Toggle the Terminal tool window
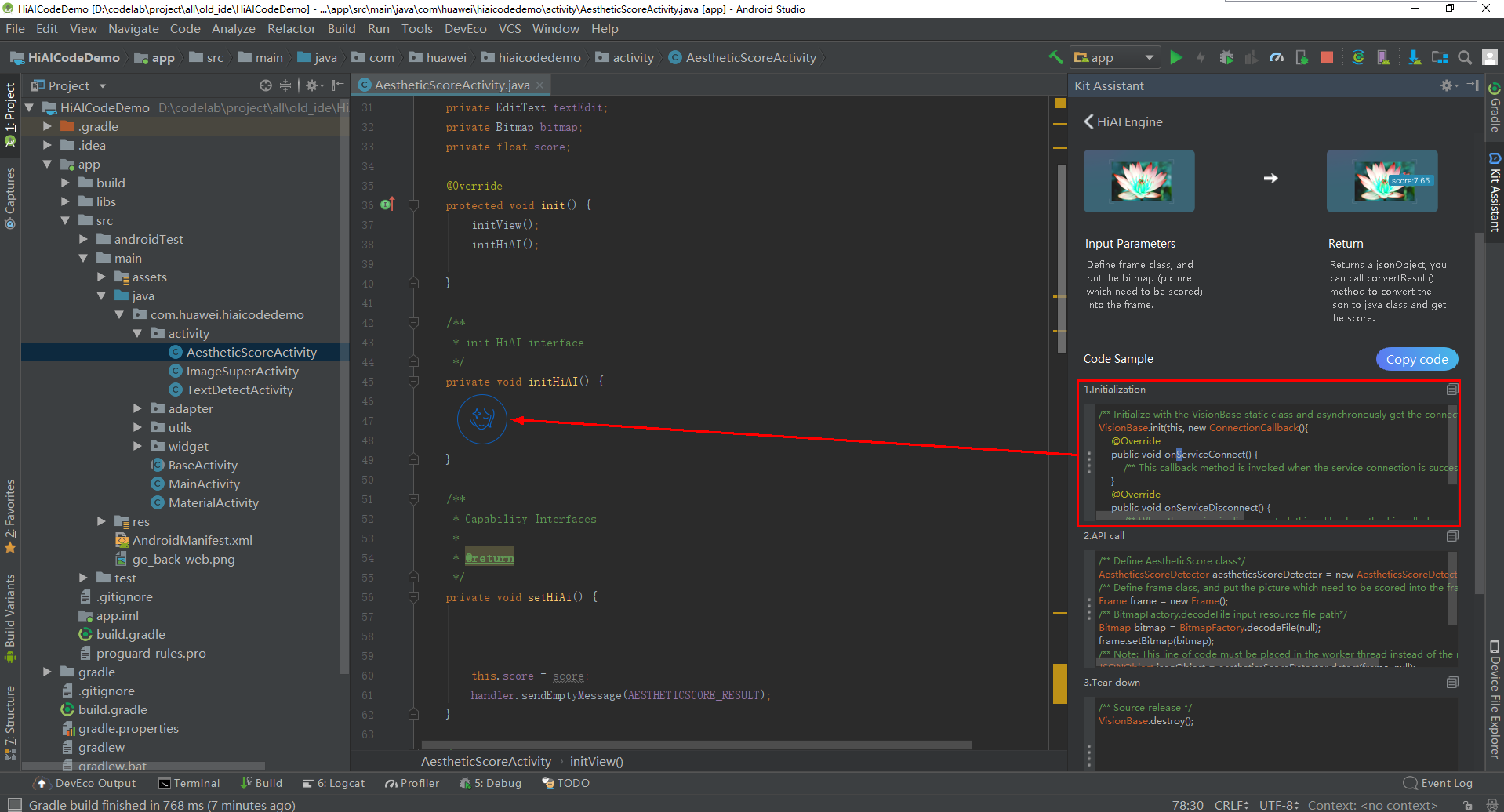 tap(189, 783)
